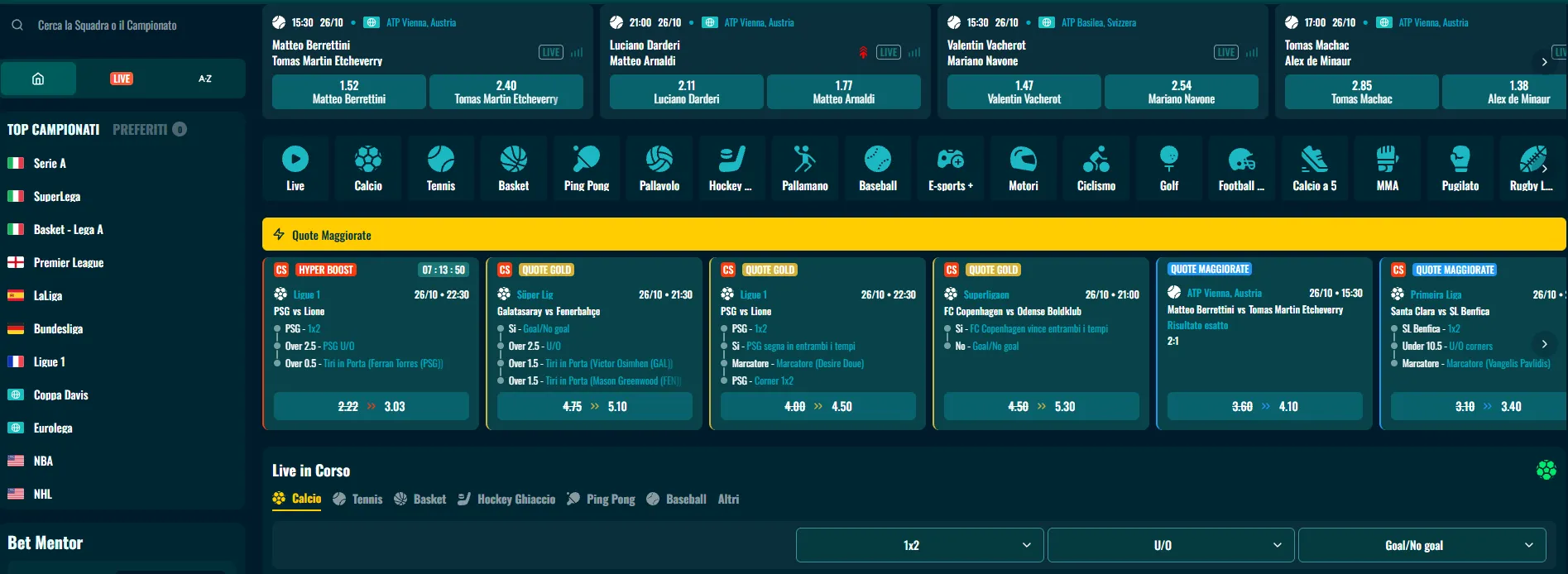Select the Rugby ball icon
1568x574 pixels.
coord(1532,159)
